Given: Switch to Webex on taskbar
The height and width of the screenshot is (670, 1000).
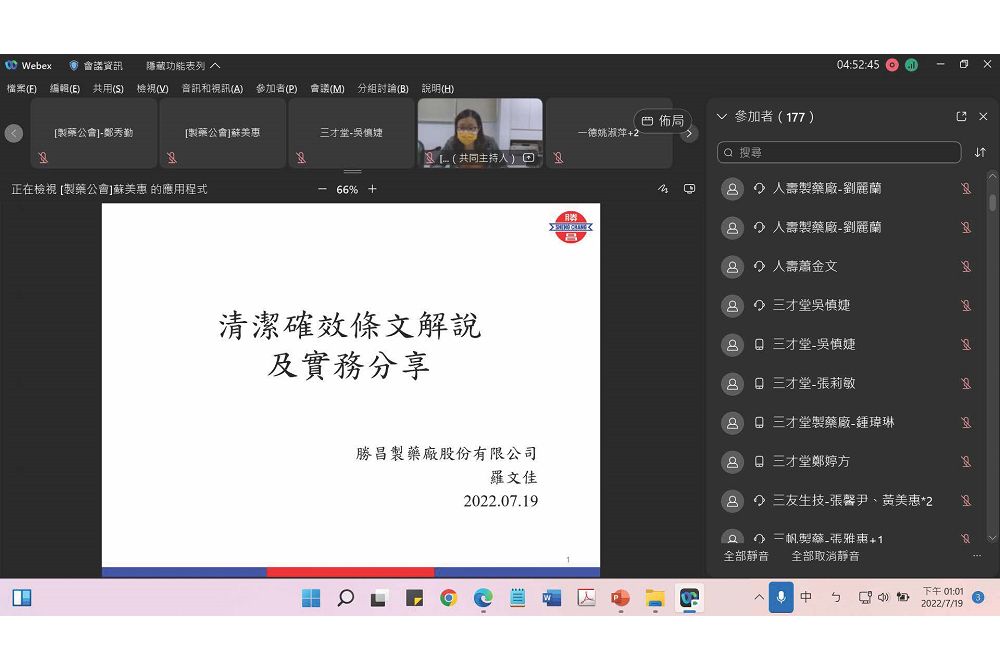Looking at the screenshot, I should tap(689, 598).
